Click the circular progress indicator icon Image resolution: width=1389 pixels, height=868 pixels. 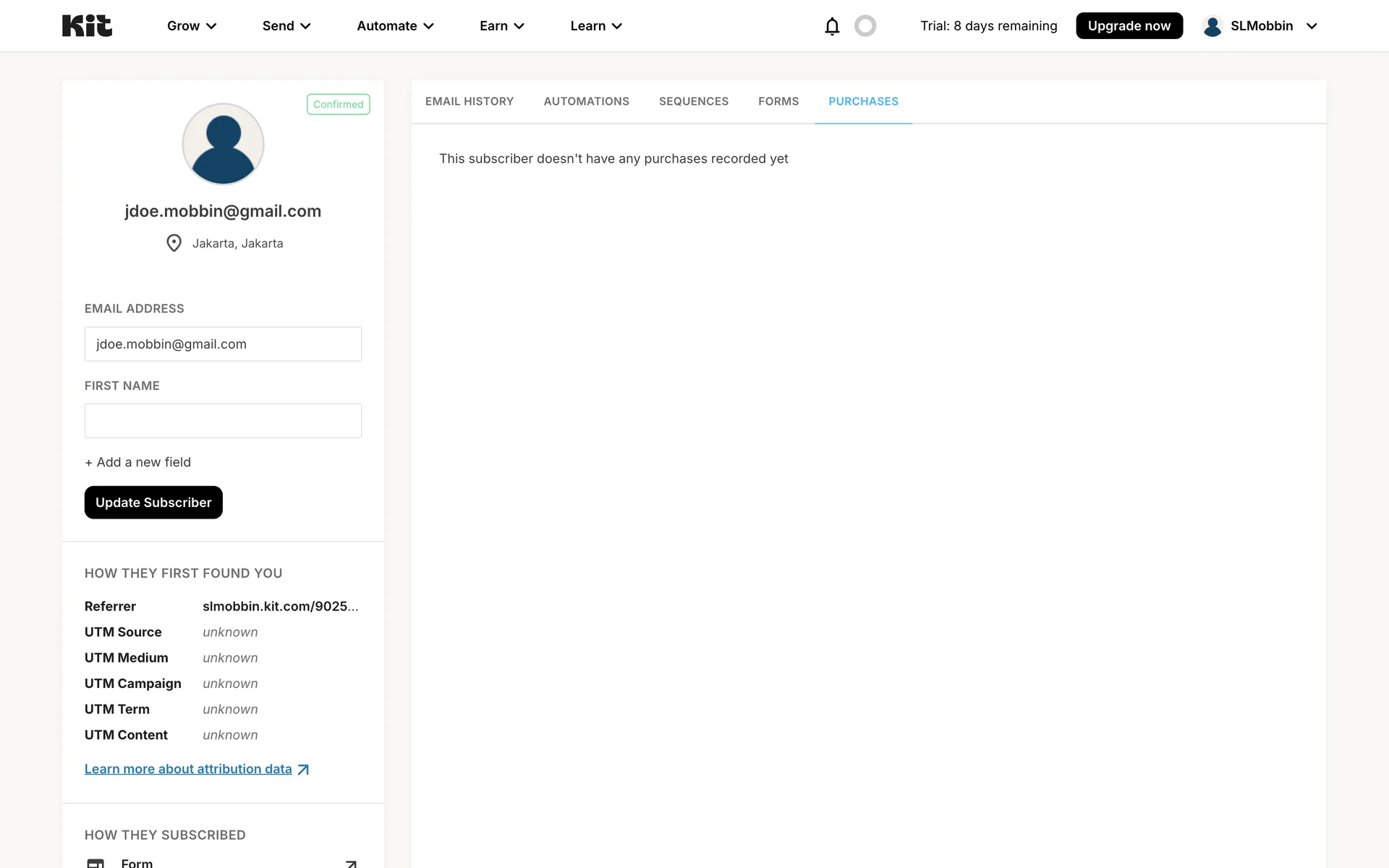pyautogui.click(x=865, y=26)
